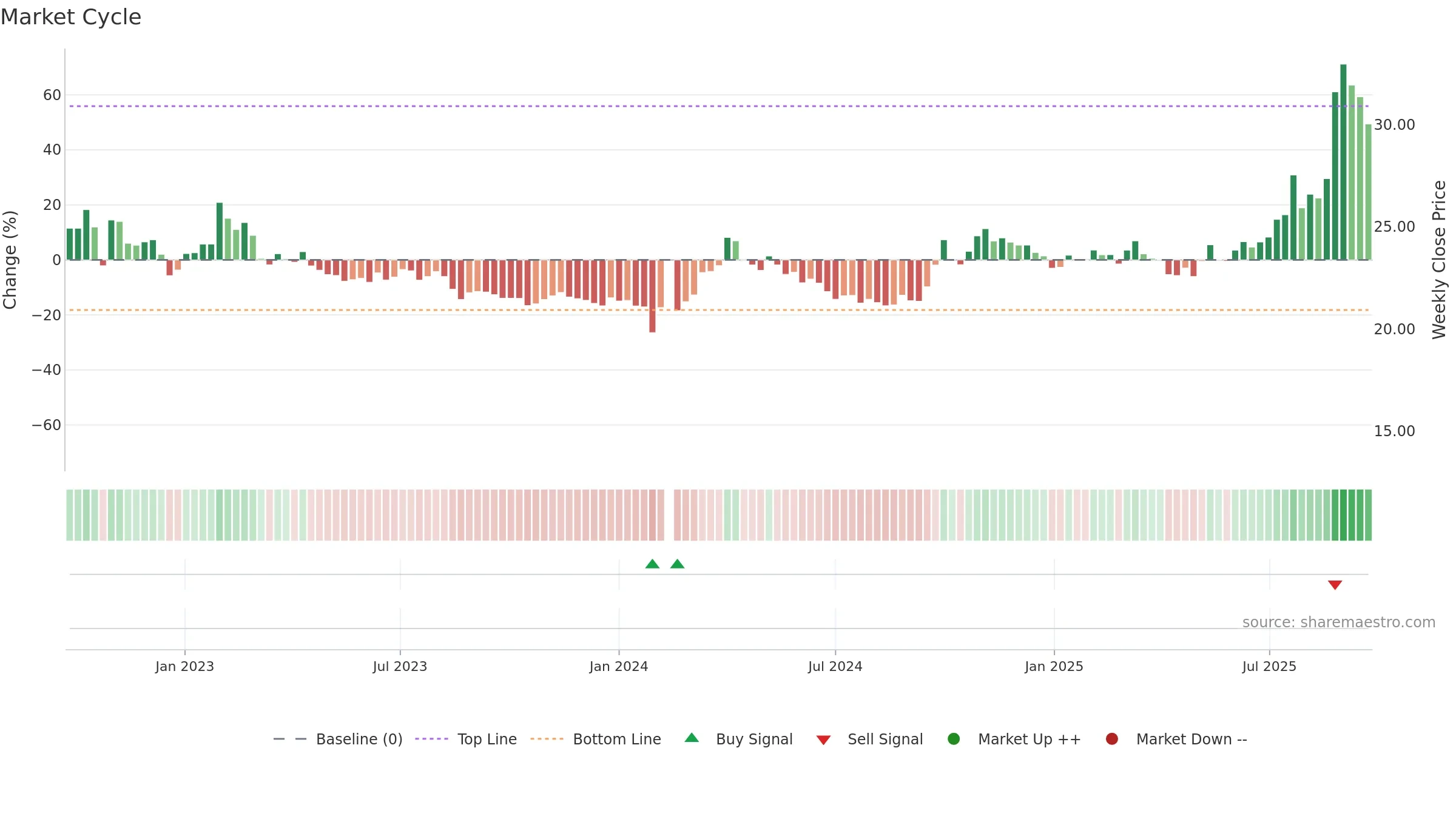Toggle the Market Up ++ legend entry

click(1014, 739)
